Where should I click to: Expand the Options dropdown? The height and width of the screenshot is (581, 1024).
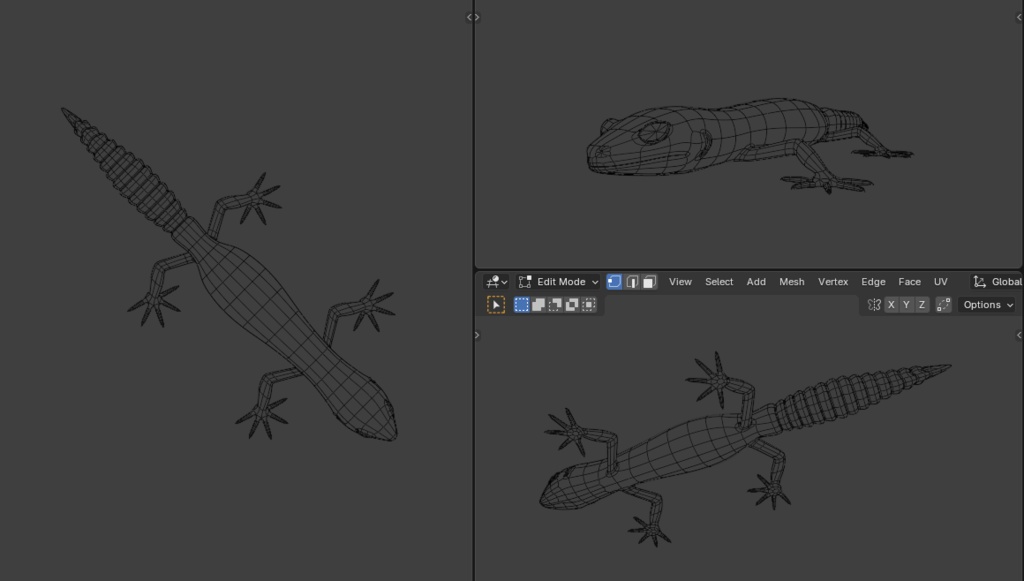point(987,305)
